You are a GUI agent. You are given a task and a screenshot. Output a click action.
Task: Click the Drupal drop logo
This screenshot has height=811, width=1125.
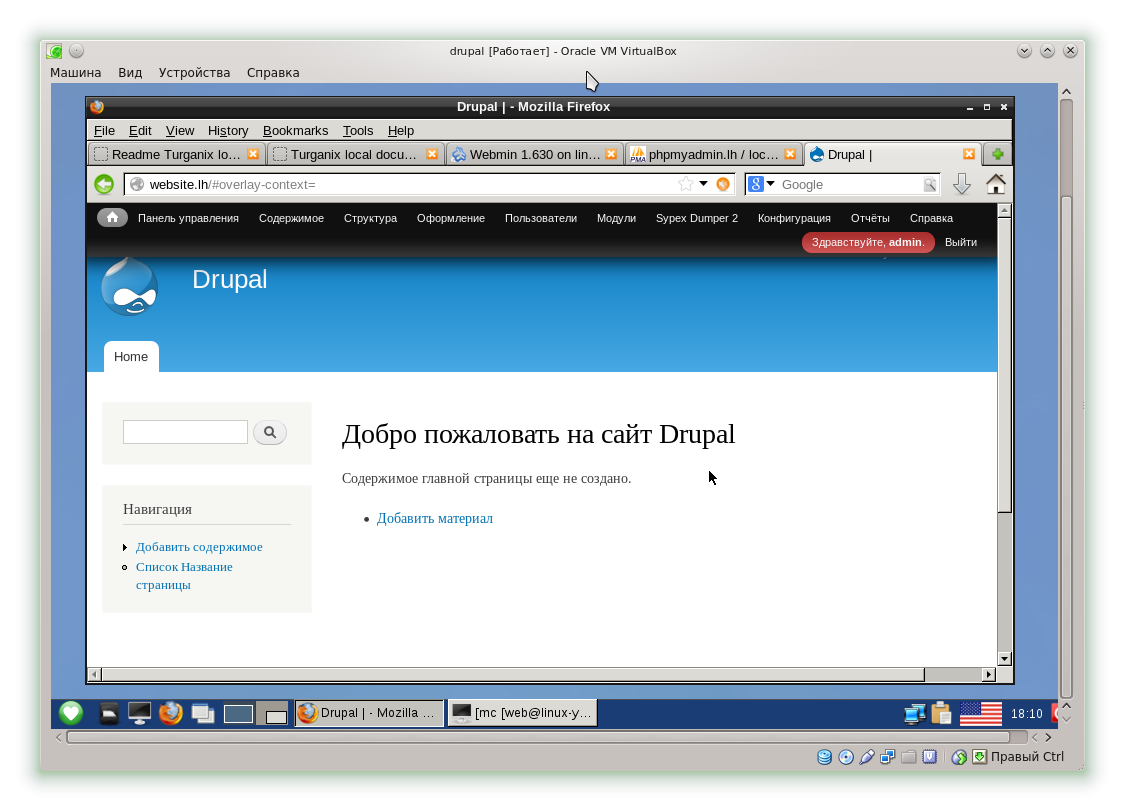130,287
